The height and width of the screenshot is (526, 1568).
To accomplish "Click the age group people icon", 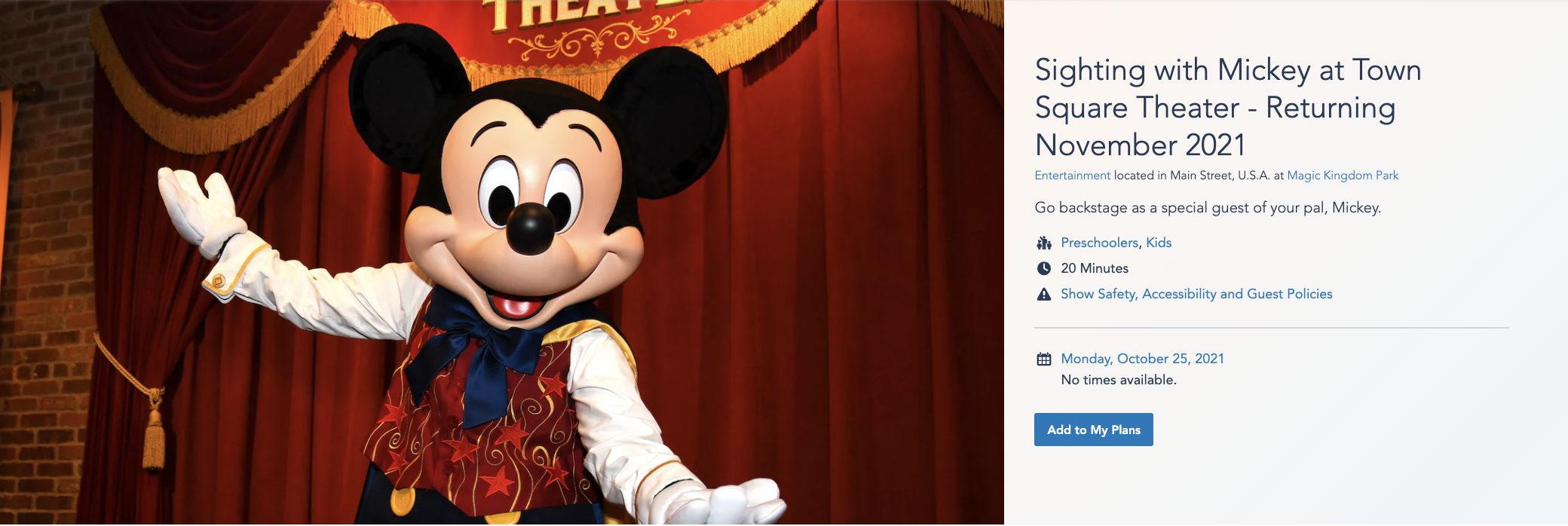I will (1044, 243).
